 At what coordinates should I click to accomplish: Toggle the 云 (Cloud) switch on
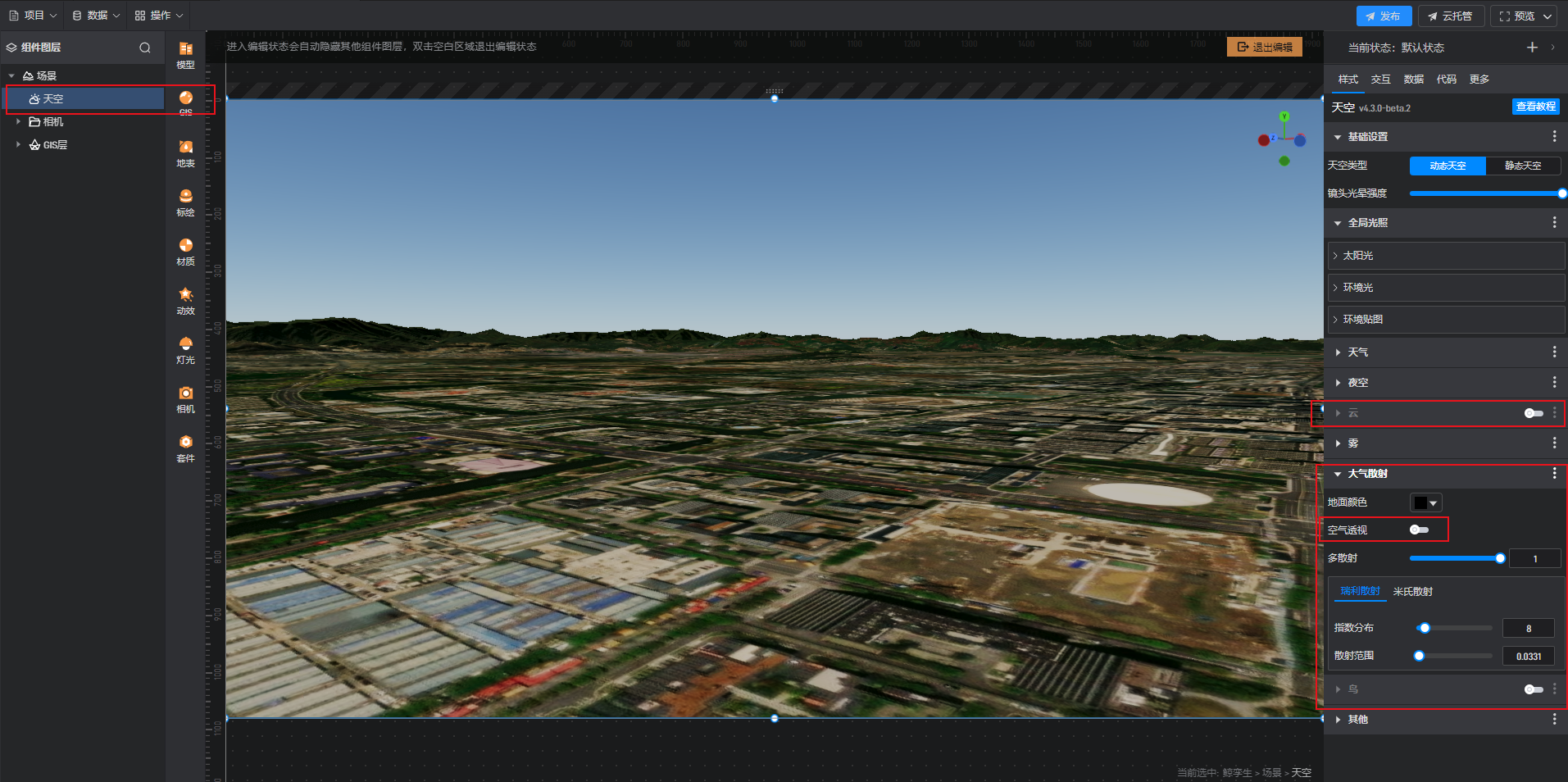click(x=1533, y=413)
